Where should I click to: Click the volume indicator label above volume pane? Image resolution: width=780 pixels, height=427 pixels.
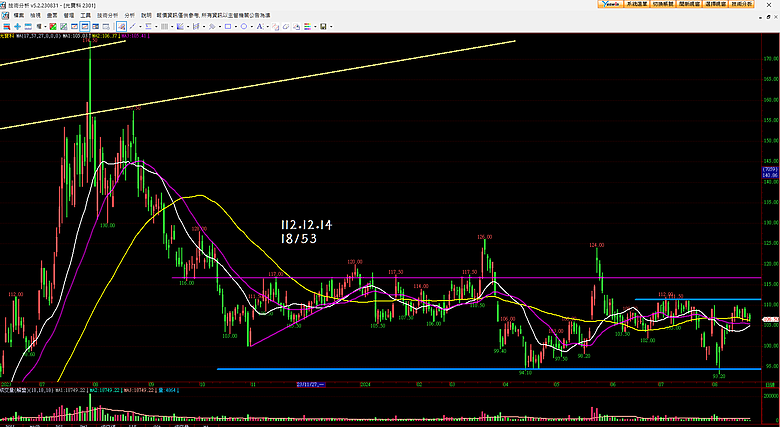coord(26,391)
